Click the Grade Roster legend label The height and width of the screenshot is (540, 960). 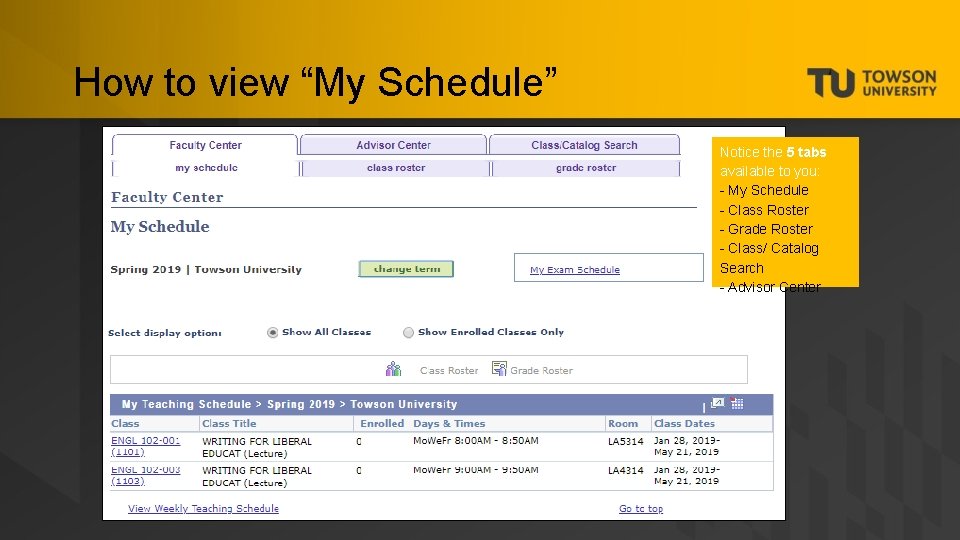[541, 370]
